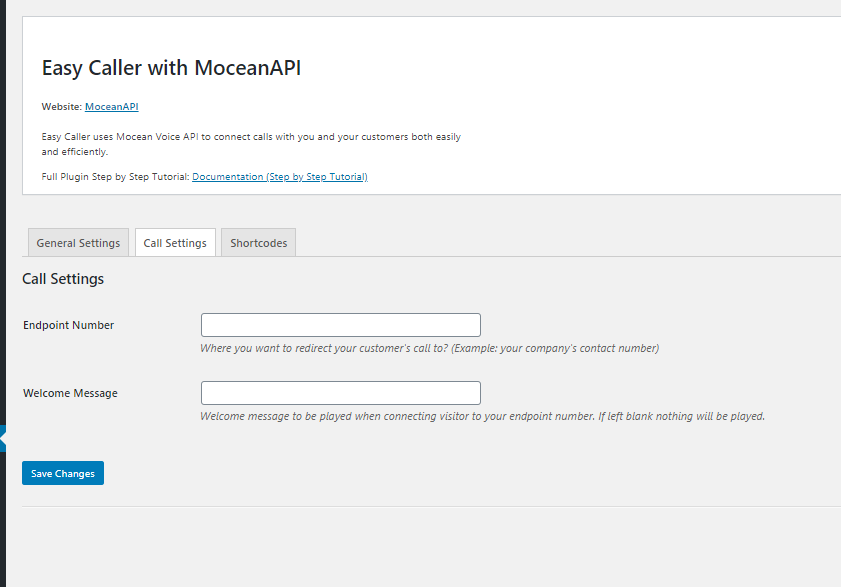This screenshot has height=587, width=841.
Task: Click the Welcome Message label
Action: (70, 393)
